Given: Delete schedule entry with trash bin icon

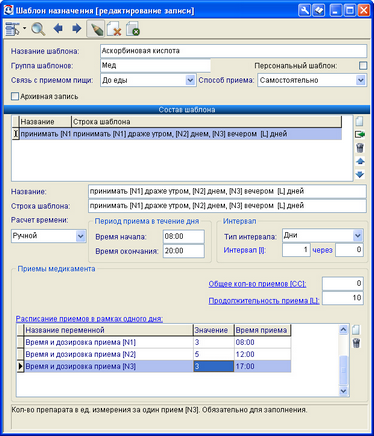Looking at the screenshot, I should (x=356, y=343).
